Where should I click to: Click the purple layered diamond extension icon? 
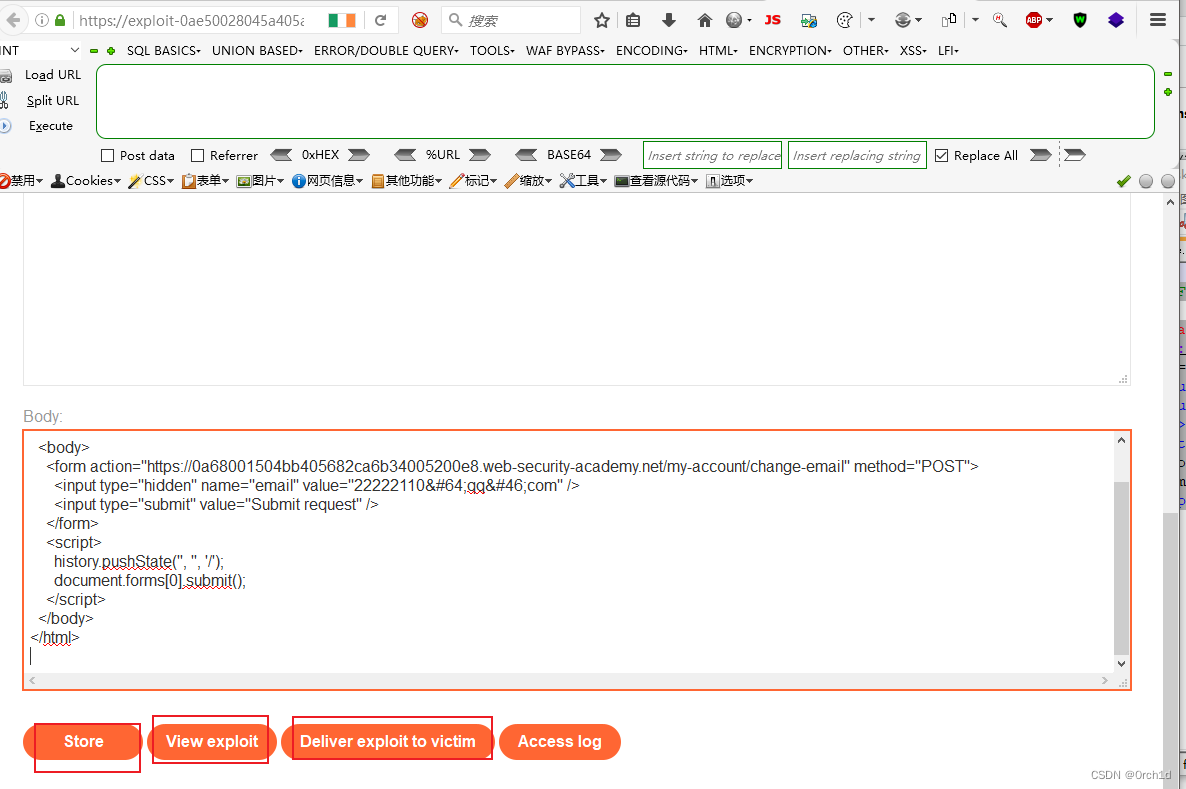tap(1116, 20)
